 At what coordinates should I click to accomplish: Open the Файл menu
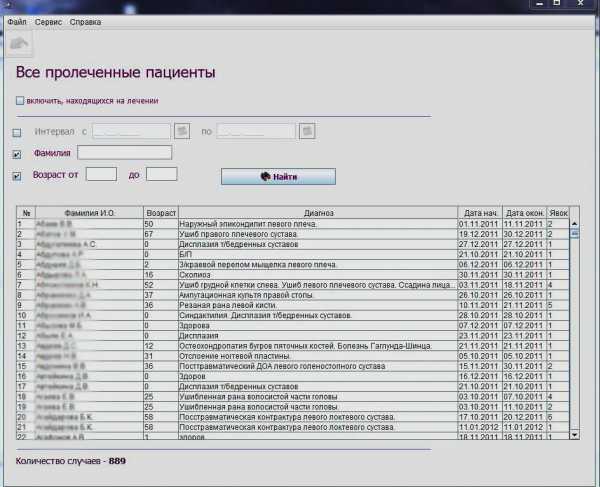click(16, 21)
